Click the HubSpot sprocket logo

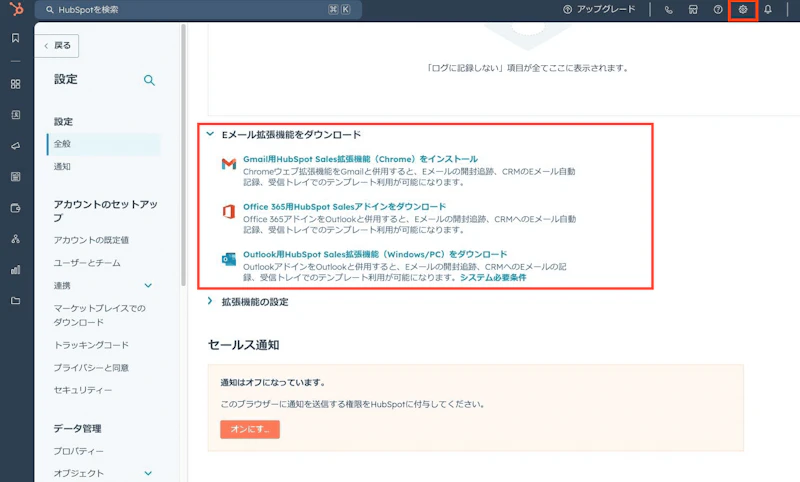pyautogui.click(x=16, y=9)
